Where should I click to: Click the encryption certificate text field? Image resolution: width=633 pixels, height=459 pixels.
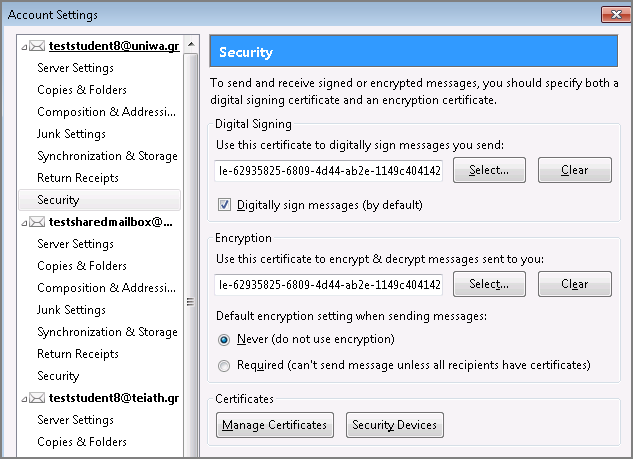click(x=329, y=285)
